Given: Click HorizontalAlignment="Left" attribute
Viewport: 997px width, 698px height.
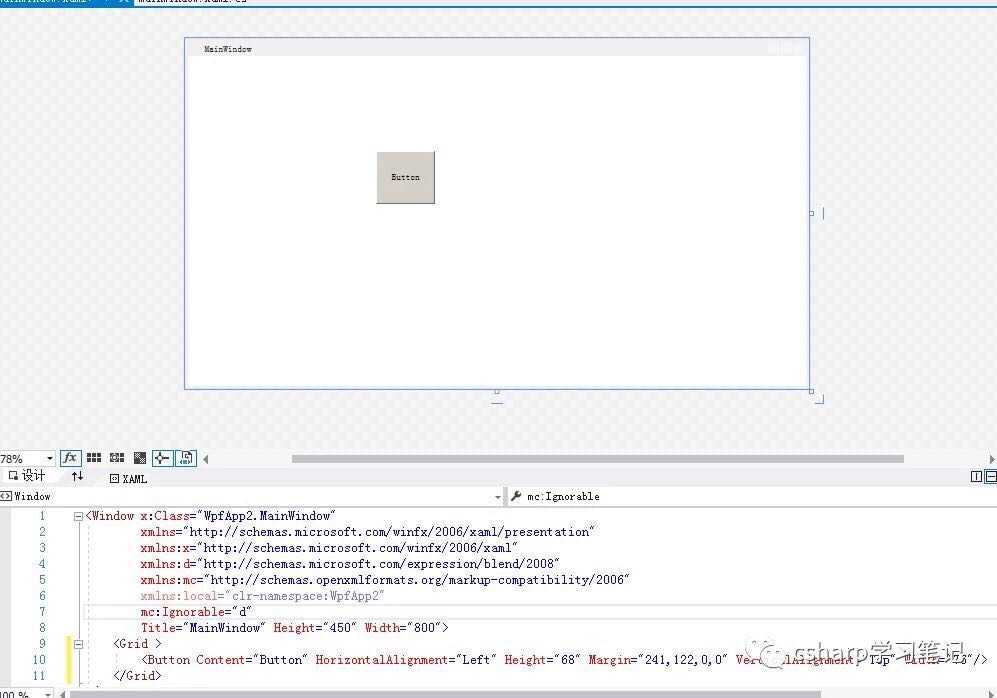Looking at the screenshot, I should [x=406, y=659].
